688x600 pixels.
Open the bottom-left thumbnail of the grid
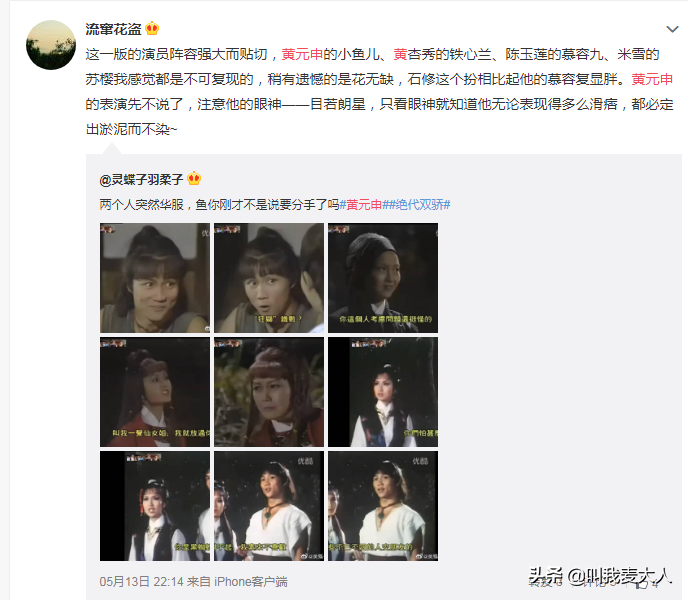coord(155,506)
